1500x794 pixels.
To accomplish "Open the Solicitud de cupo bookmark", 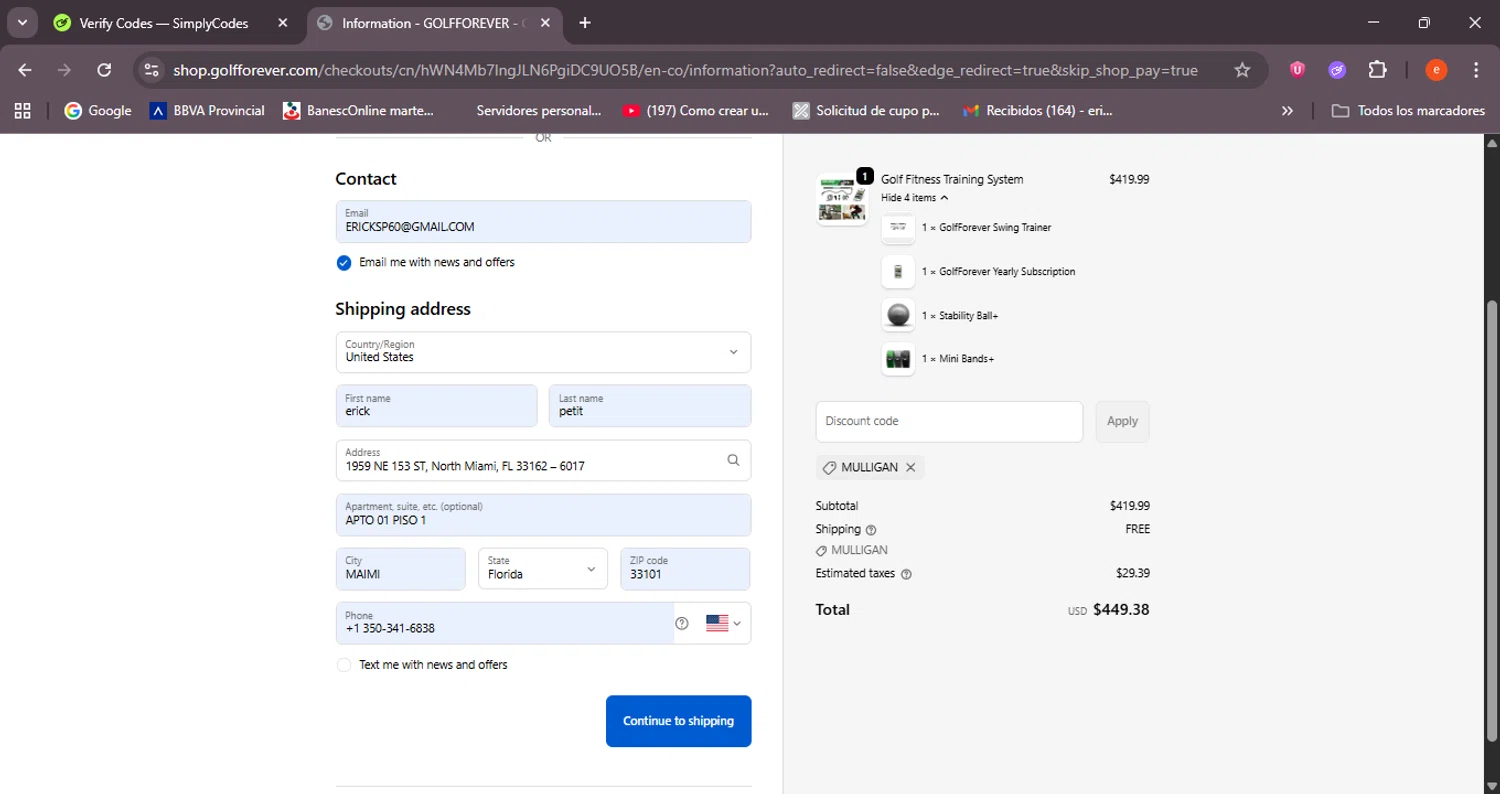I will pos(866,111).
